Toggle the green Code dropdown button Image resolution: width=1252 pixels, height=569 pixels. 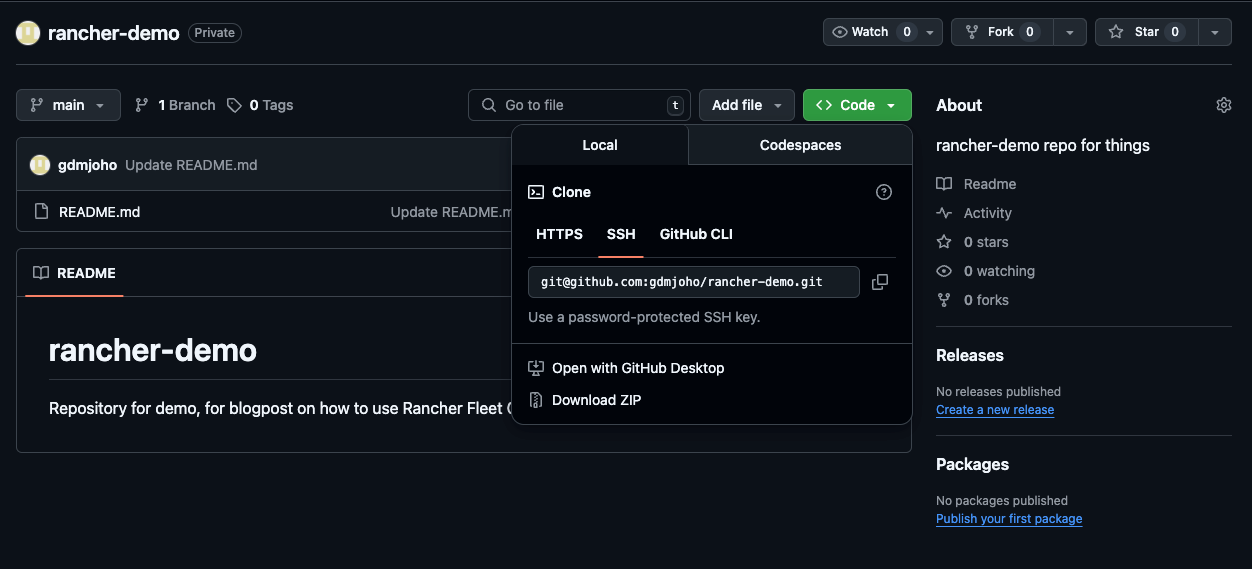pyautogui.click(x=857, y=105)
